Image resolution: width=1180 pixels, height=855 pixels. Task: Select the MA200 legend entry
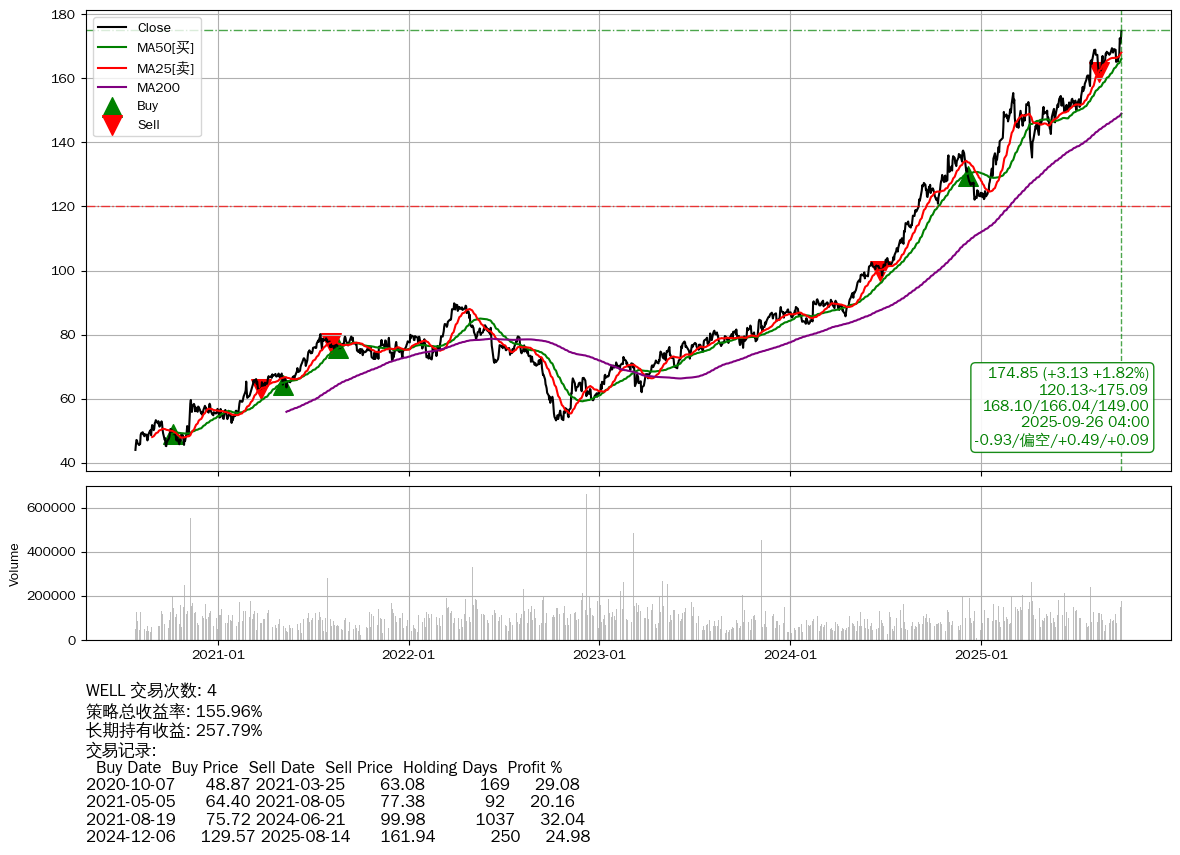tap(158, 87)
